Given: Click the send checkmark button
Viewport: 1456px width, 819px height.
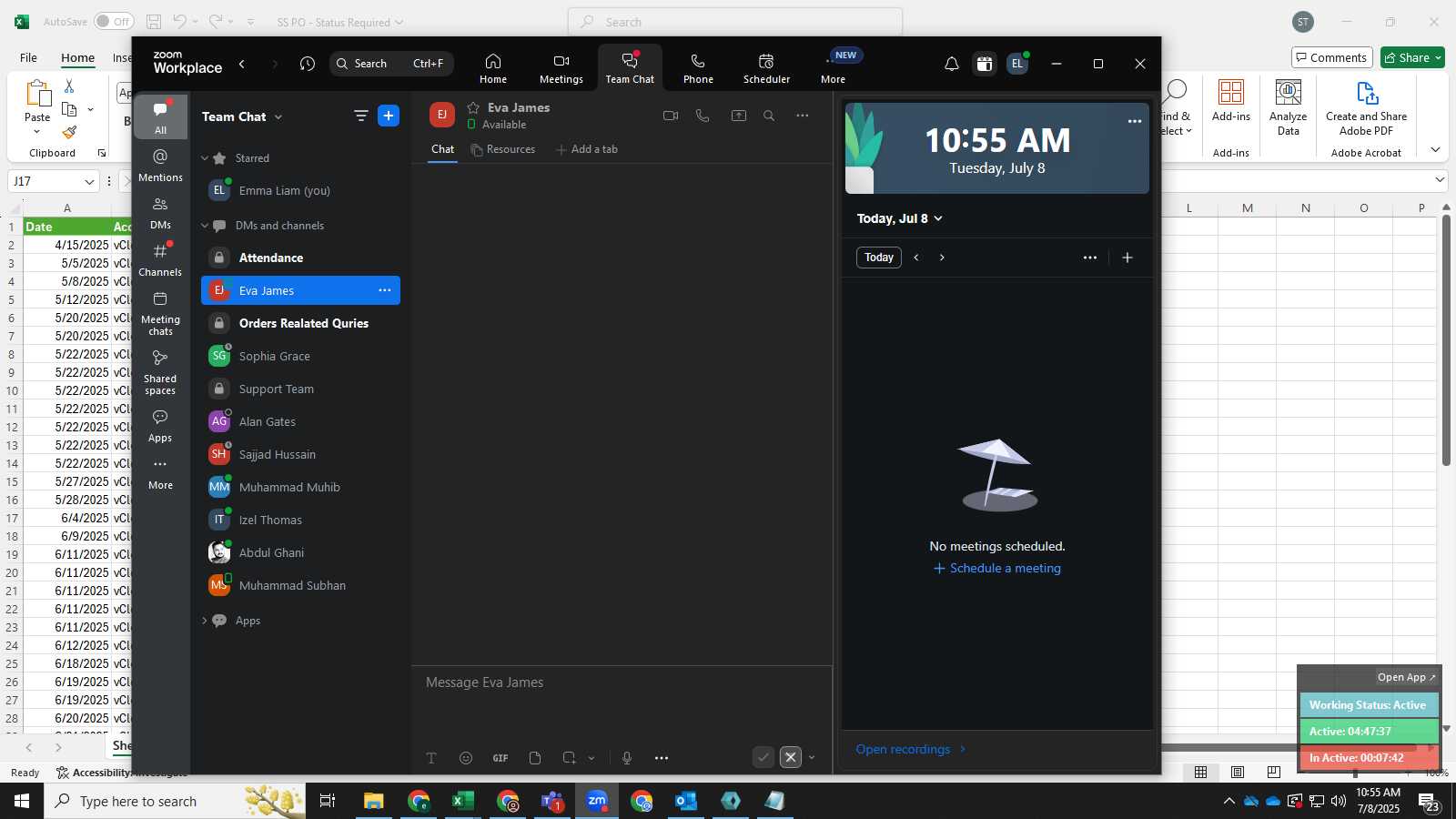Looking at the screenshot, I should [x=763, y=757].
